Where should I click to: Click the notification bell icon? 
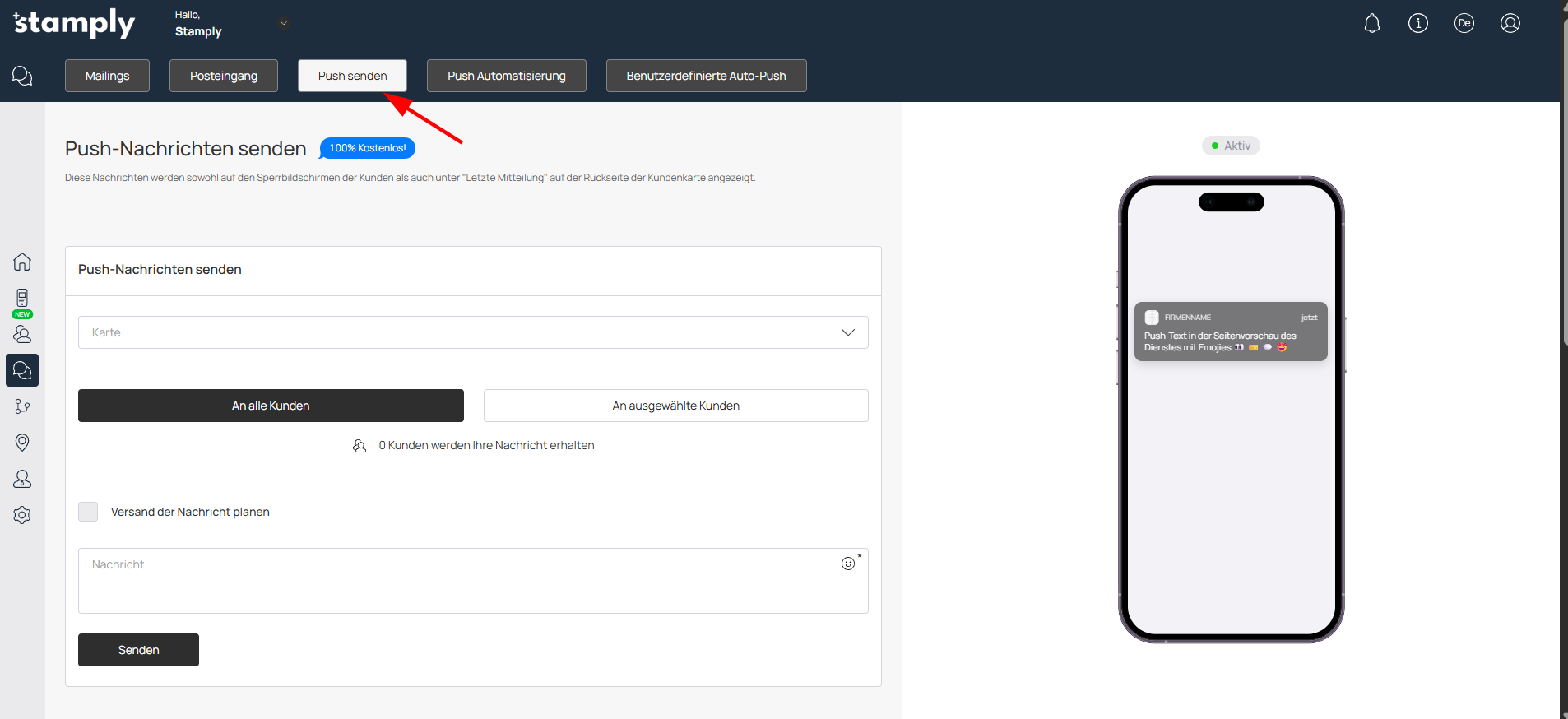click(x=1371, y=23)
